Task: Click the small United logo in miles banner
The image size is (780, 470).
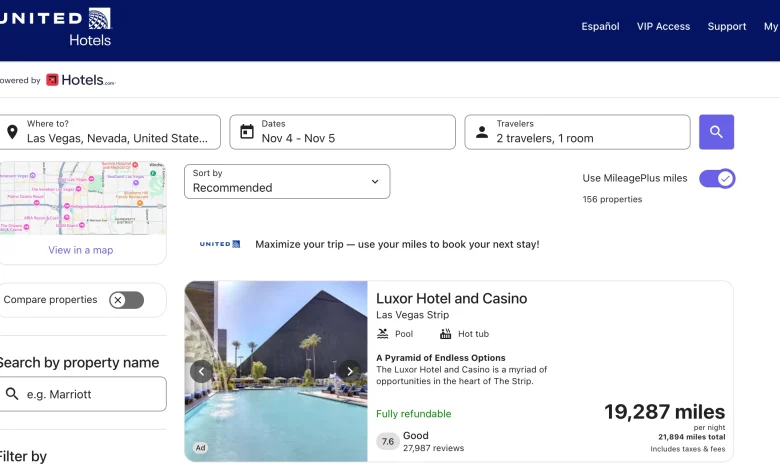Action: [220, 244]
